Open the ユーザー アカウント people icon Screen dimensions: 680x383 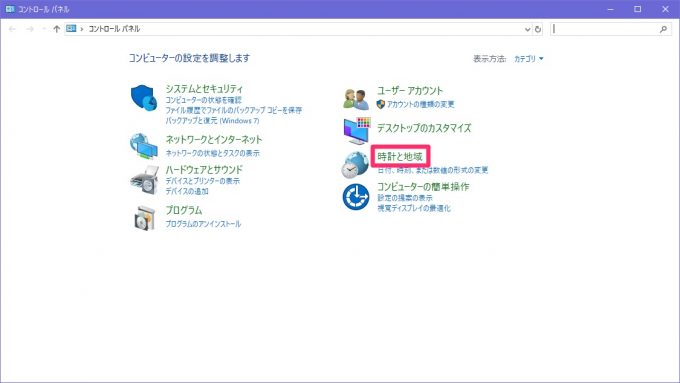tap(356, 99)
